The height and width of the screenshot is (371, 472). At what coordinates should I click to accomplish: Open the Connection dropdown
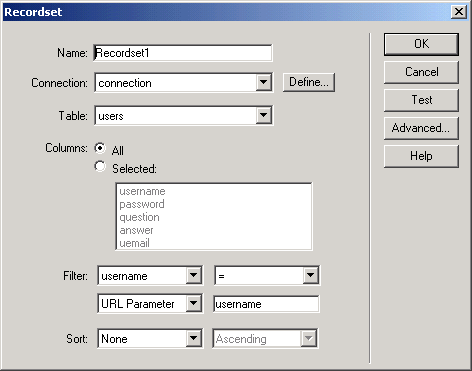[184, 82]
